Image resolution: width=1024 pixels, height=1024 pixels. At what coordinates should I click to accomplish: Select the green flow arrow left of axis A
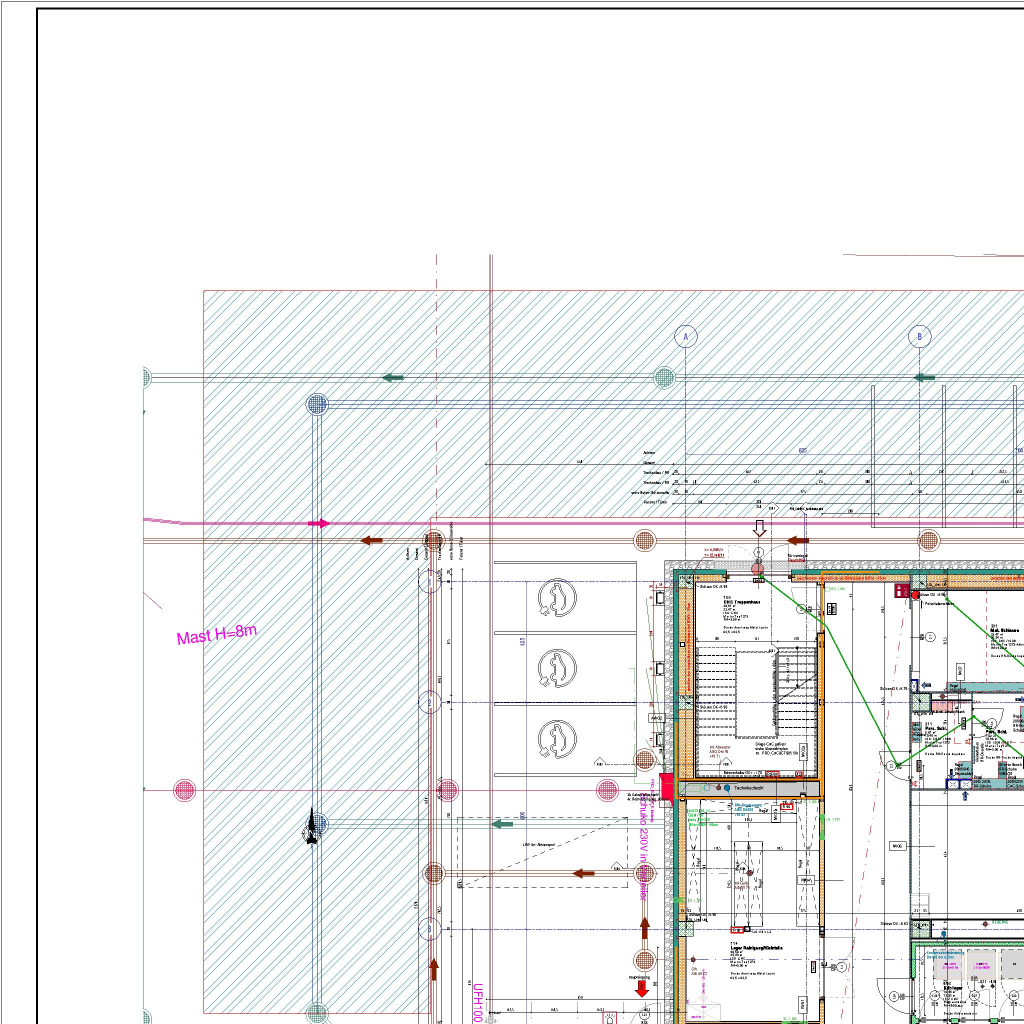click(392, 377)
